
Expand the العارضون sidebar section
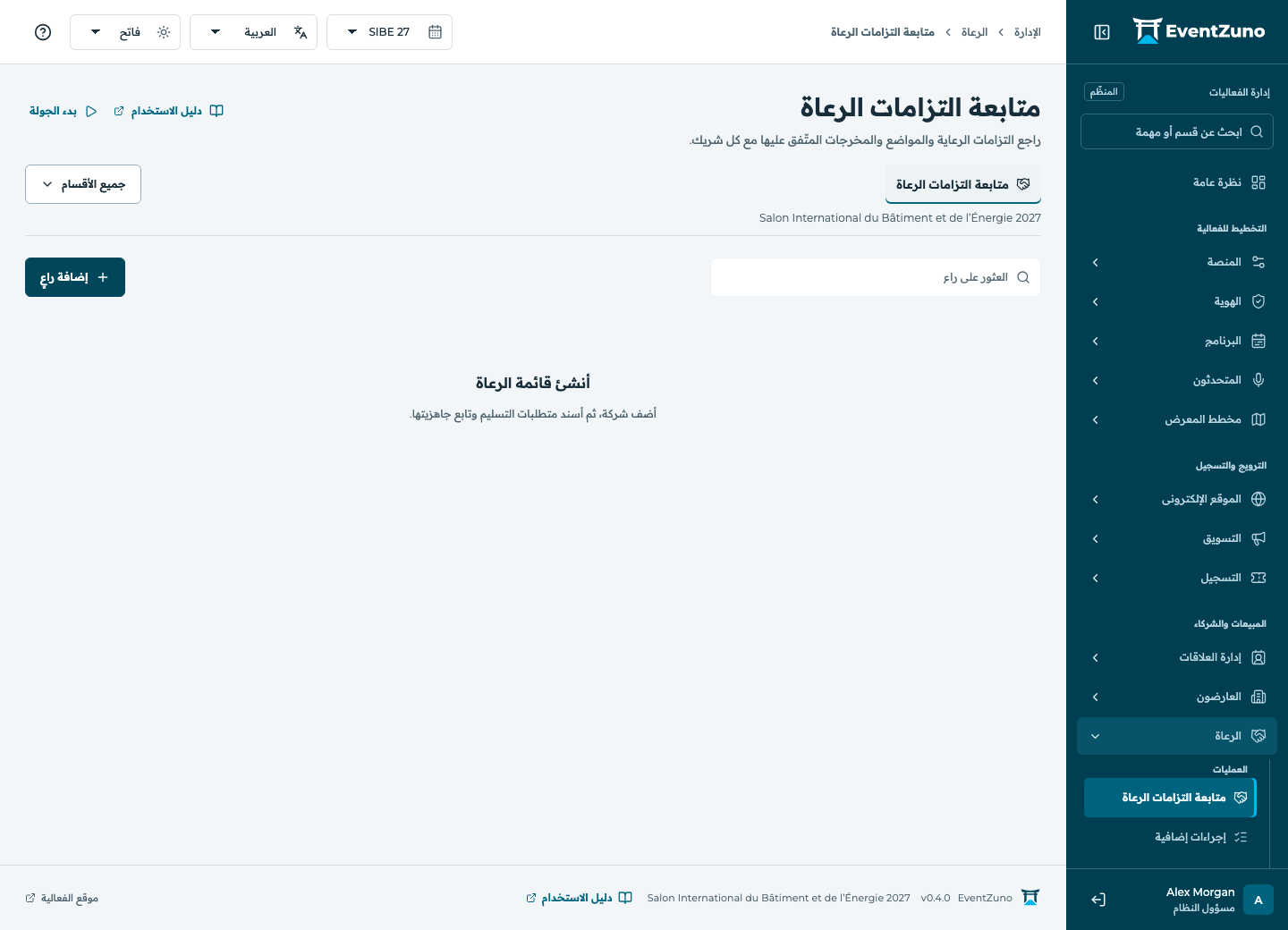click(x=1177, y=697)
